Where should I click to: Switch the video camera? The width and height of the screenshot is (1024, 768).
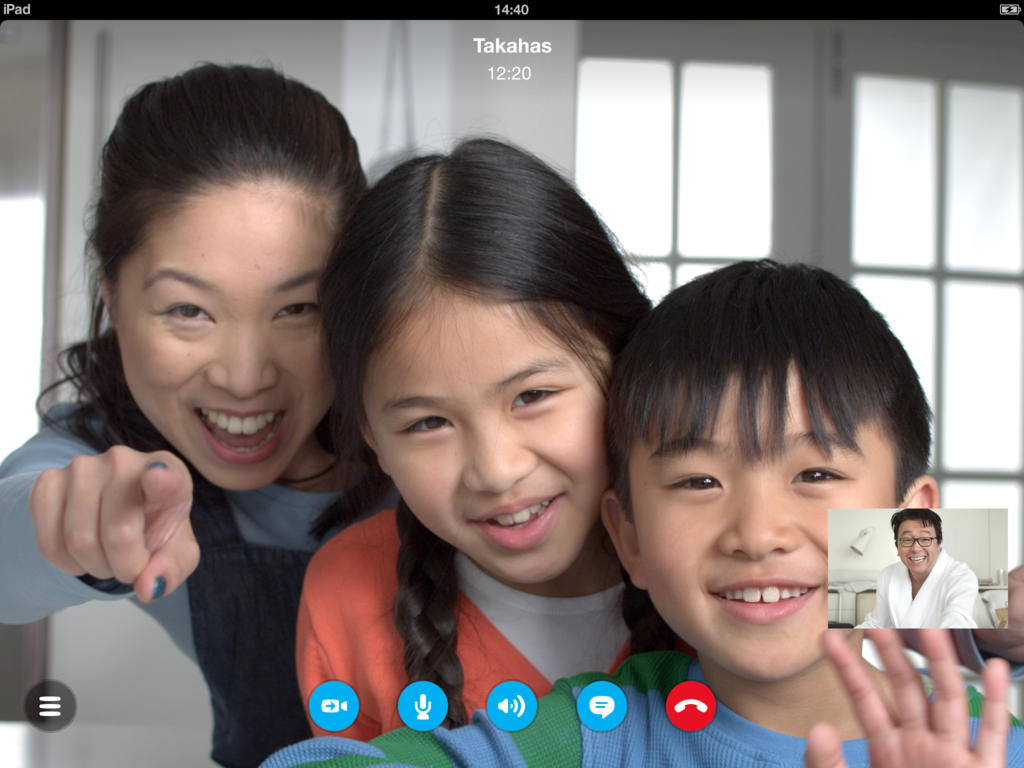(x=334, y=706)
